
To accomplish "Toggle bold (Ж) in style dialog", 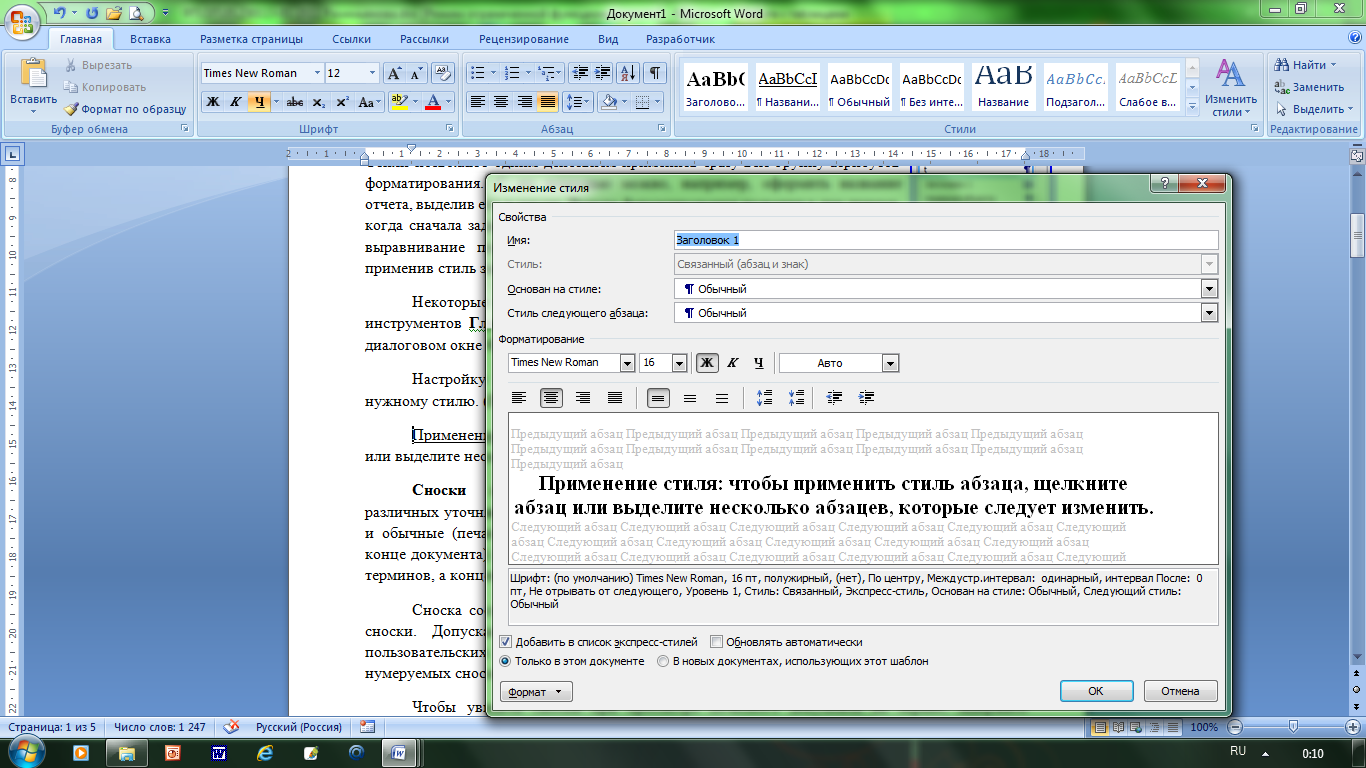I will click(707, 363).
